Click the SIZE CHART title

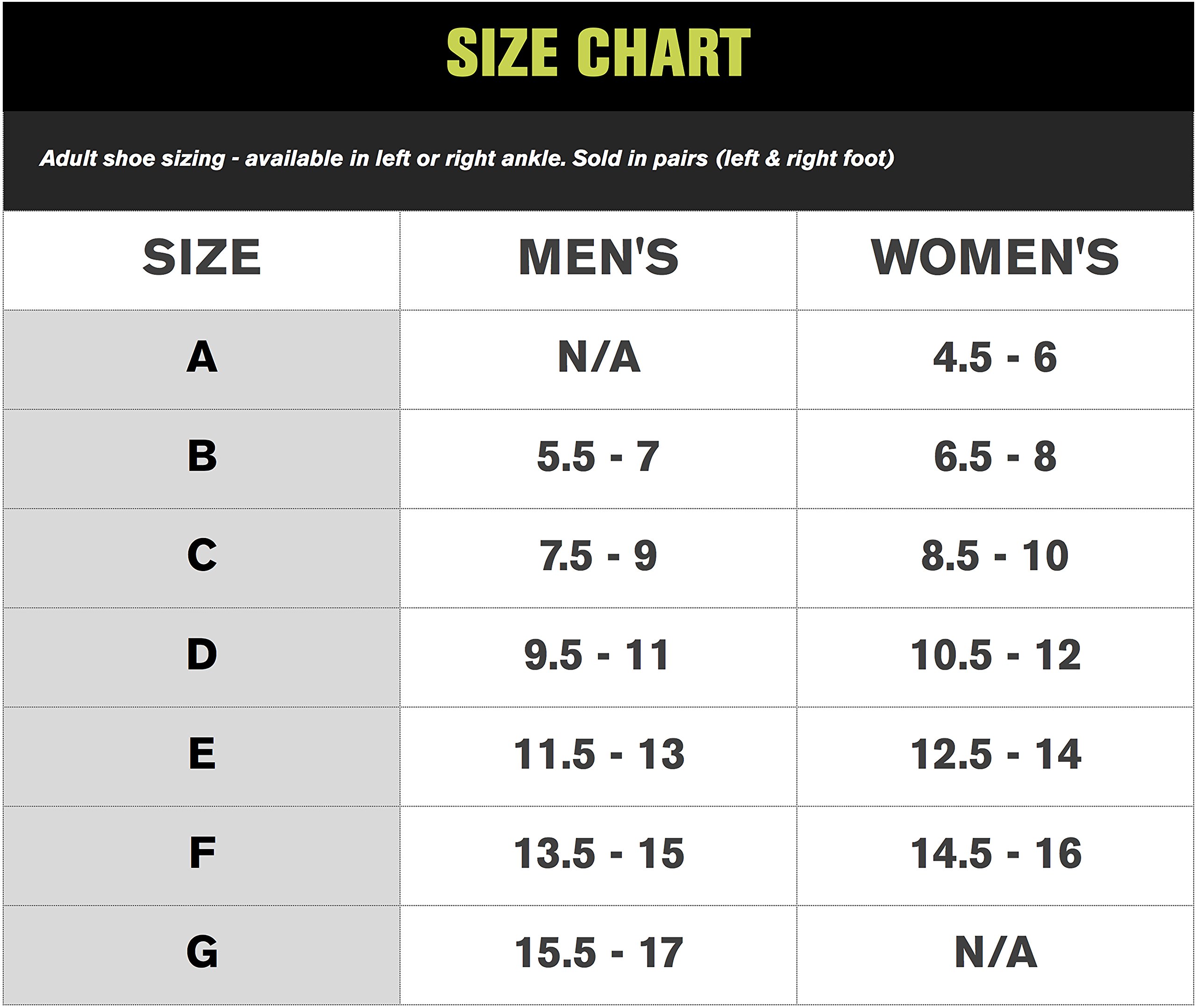coord(598,52)
